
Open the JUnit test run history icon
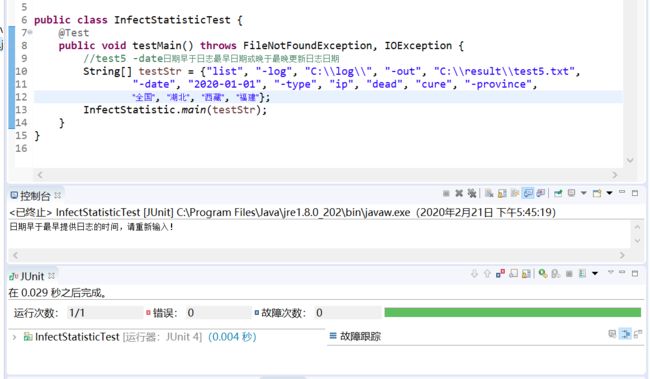(582, 274)
